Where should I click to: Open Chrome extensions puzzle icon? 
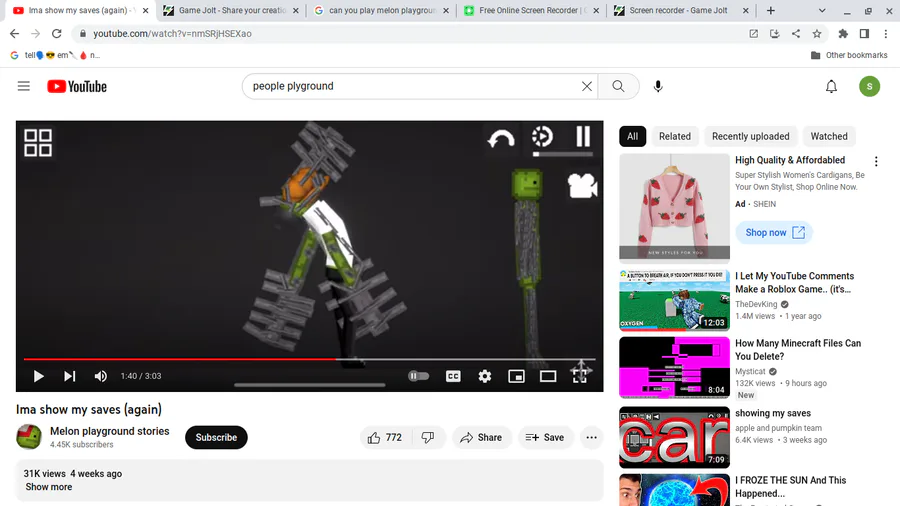pyautogui.click(x=843, y=33)
